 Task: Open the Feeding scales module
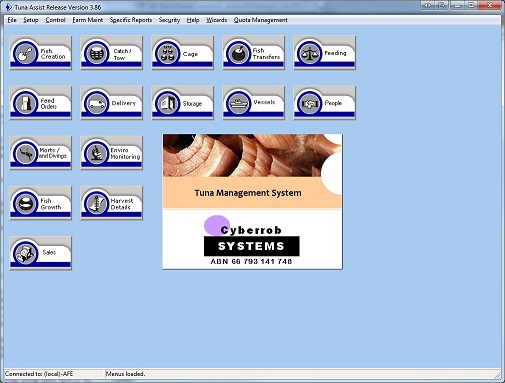[x=325, y=53]
